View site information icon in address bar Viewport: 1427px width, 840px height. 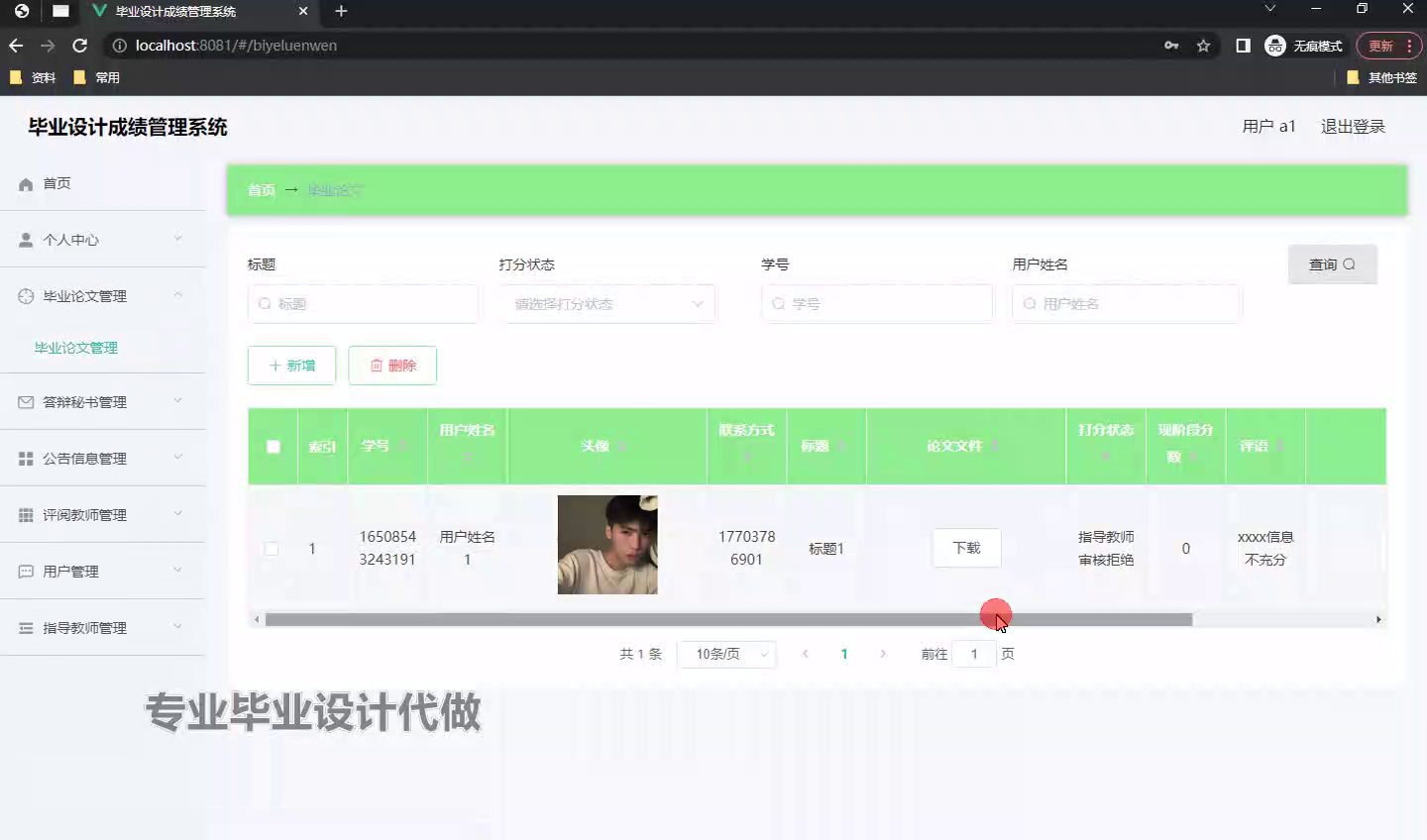[119, 46]
